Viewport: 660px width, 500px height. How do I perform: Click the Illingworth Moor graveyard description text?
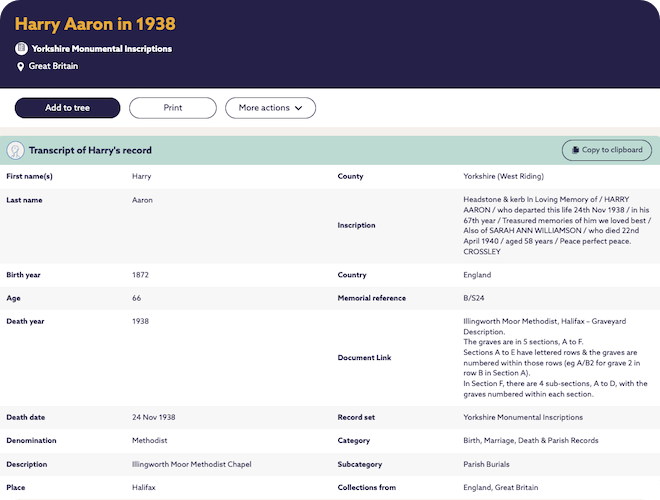[x=555, y=357]
